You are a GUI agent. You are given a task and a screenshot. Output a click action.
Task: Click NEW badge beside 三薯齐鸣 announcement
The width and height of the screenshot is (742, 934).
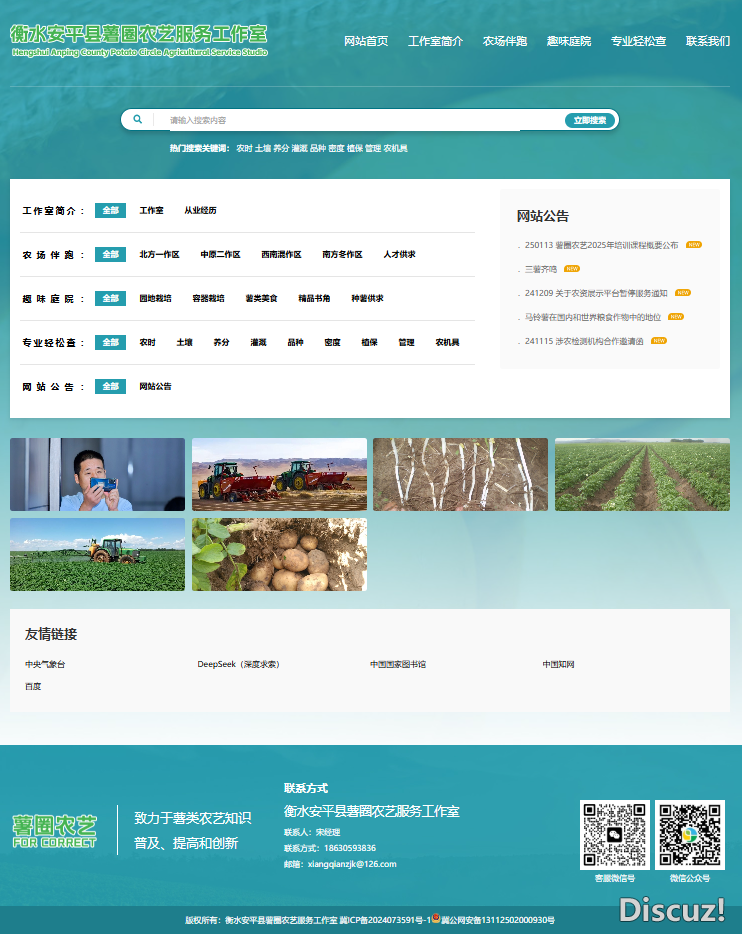click(x=572, y=269)
